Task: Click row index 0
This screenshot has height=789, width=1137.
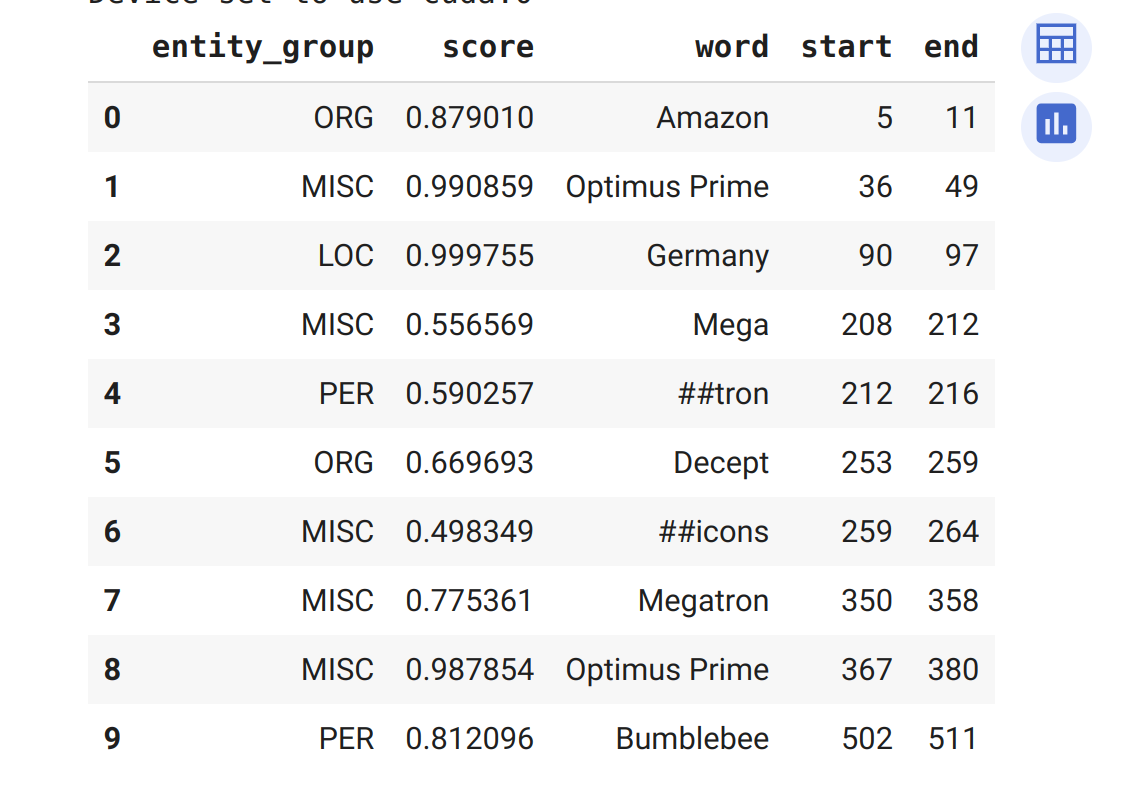Action: pyautogui.click(x=112, y=118)
